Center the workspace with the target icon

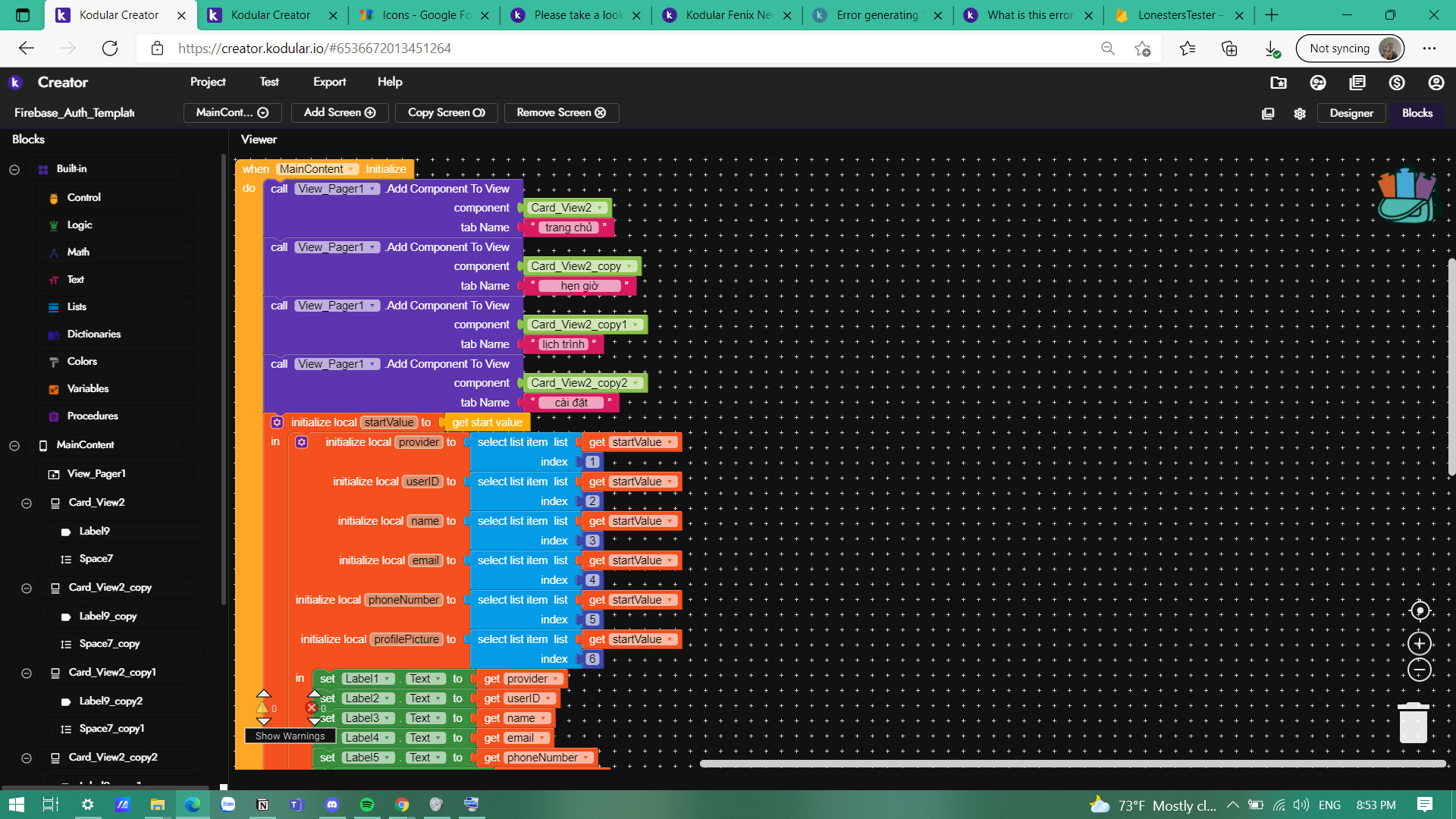pos(1420,610)
